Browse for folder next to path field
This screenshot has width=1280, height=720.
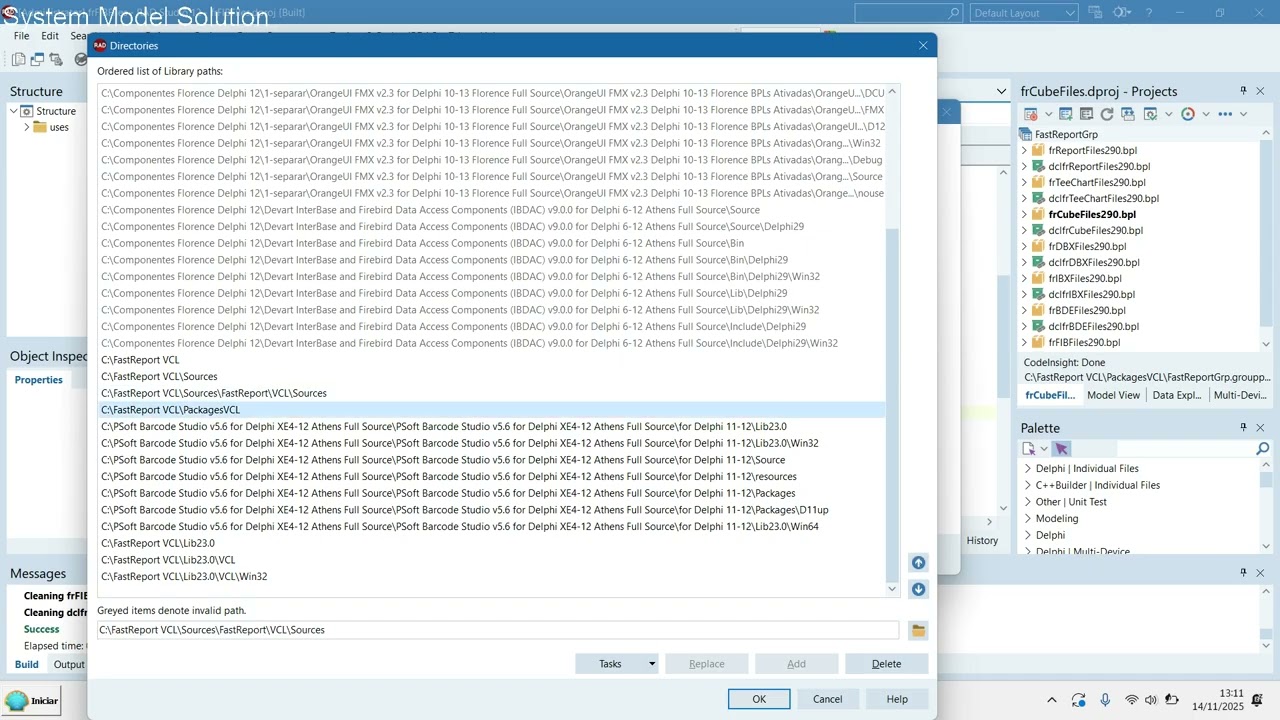click(x=918, y=630)
